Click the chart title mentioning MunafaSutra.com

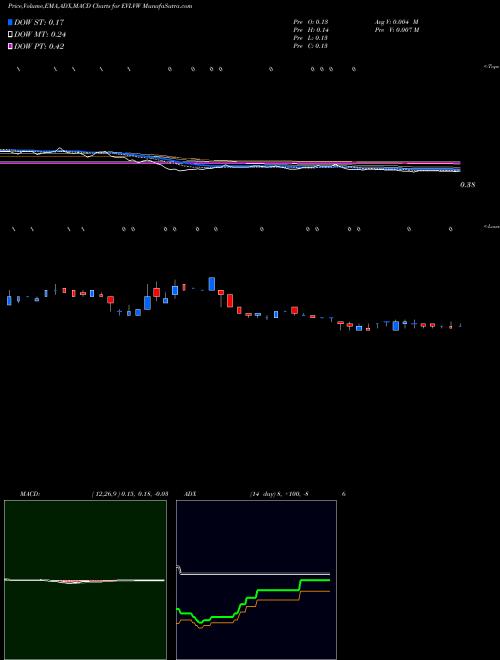[x=100, y=6]
